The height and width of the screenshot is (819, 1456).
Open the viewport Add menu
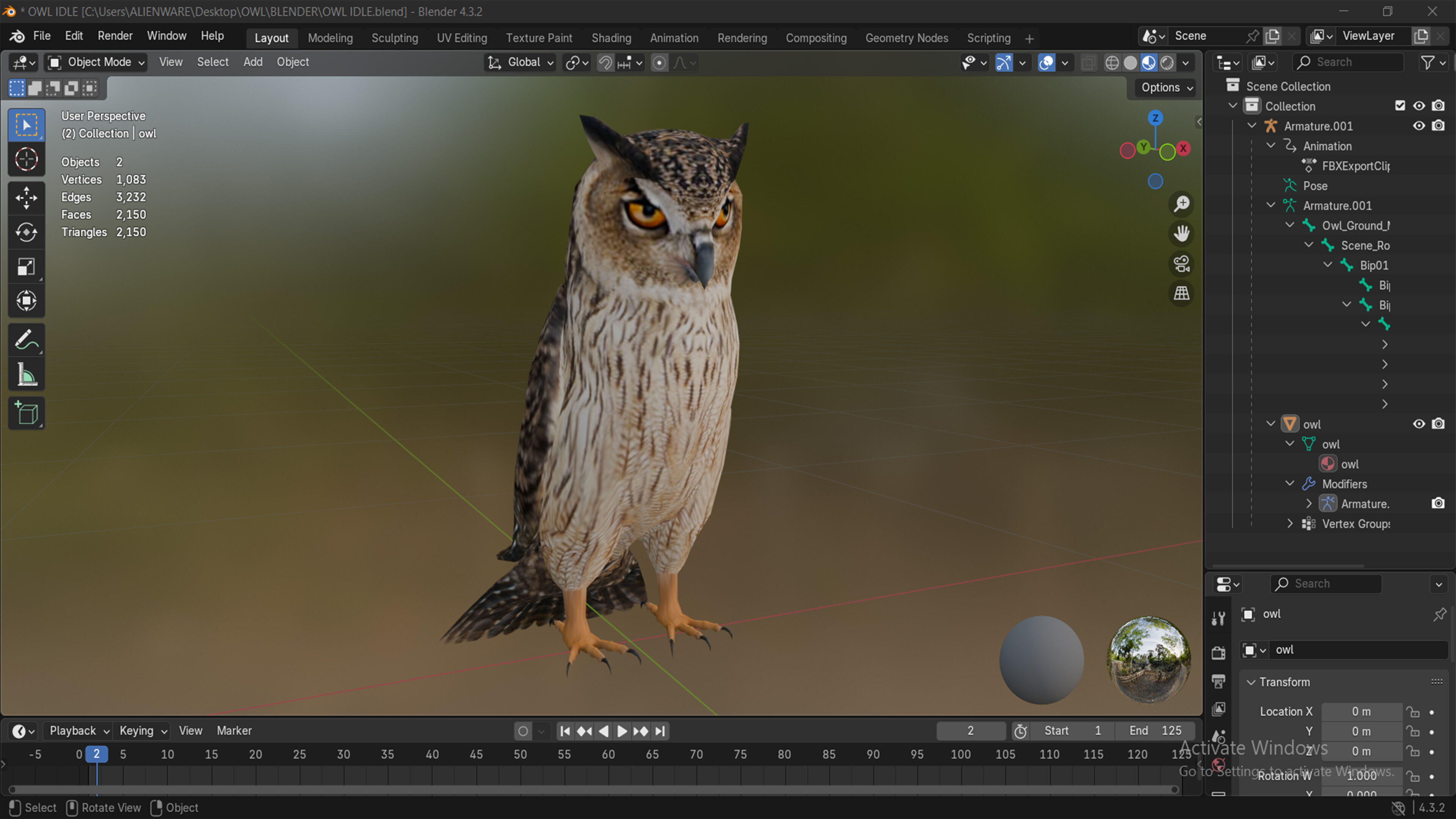tap(253, 62)
